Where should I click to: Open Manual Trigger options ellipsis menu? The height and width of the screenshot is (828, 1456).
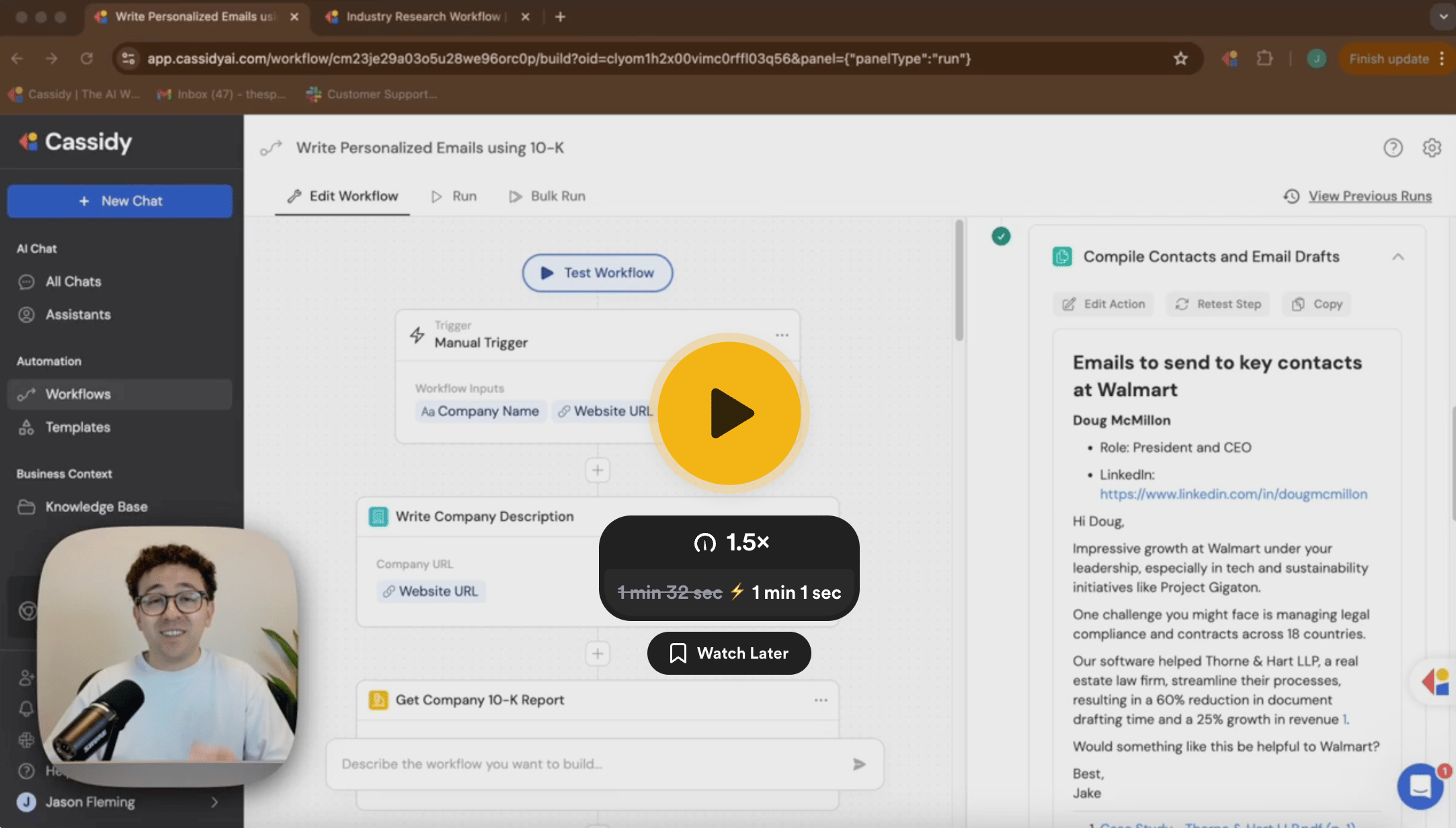(x=782, y=335)
